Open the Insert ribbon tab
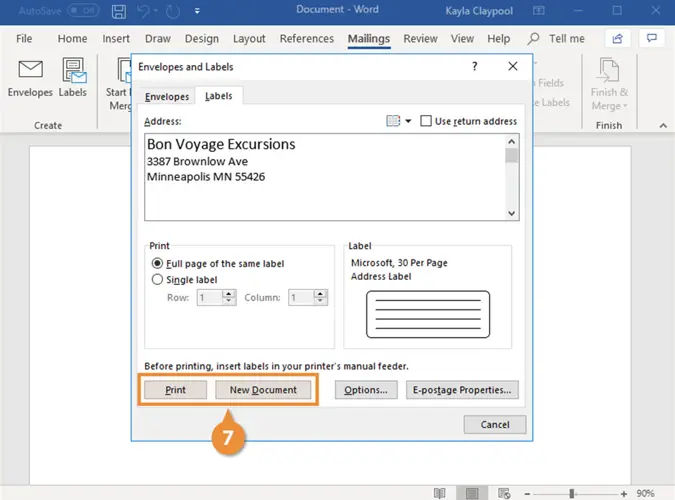Screen dimensions: 675x500 [116, 39]
